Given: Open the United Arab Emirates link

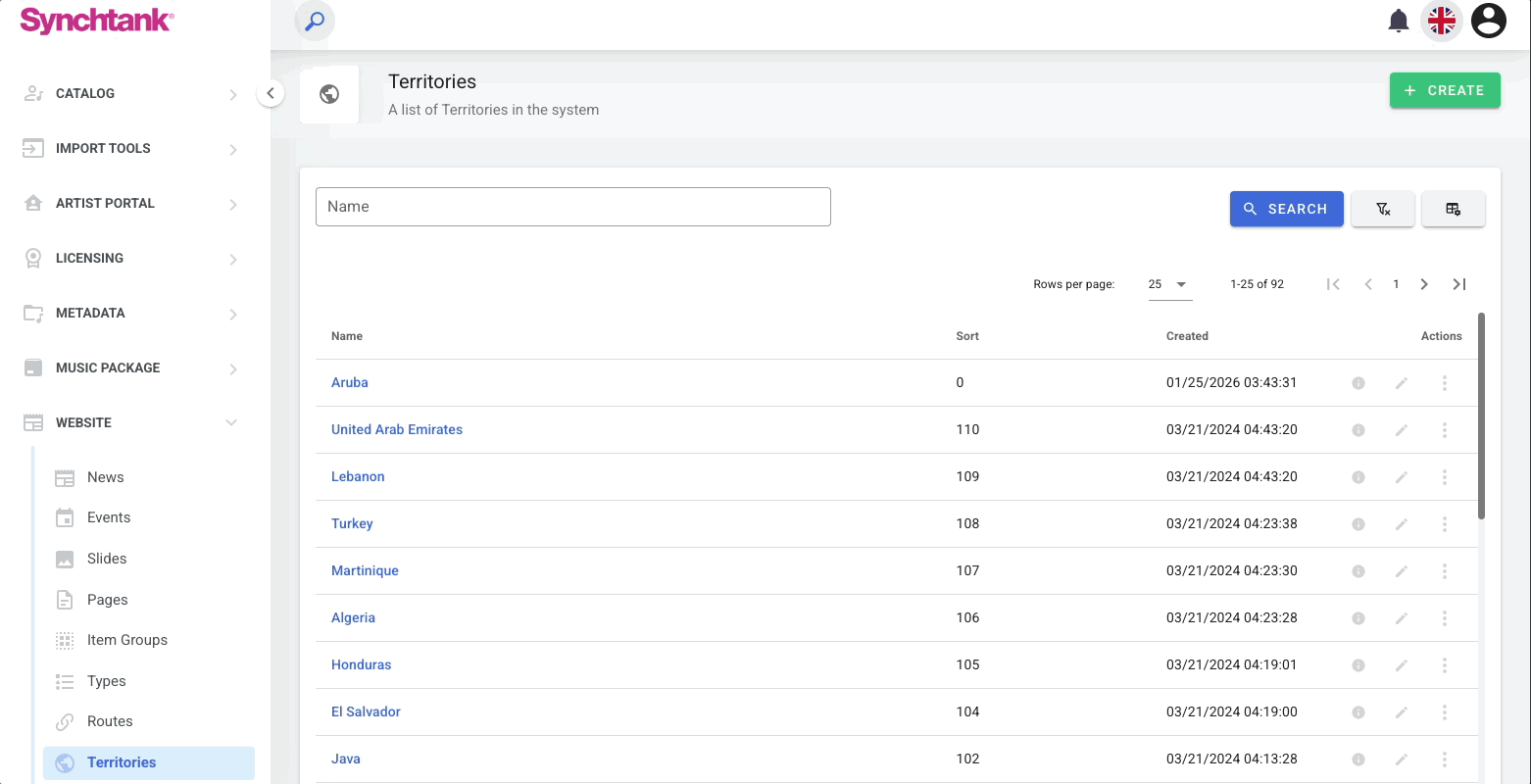Looking at the screenshot, I should [x=397, y=430].
